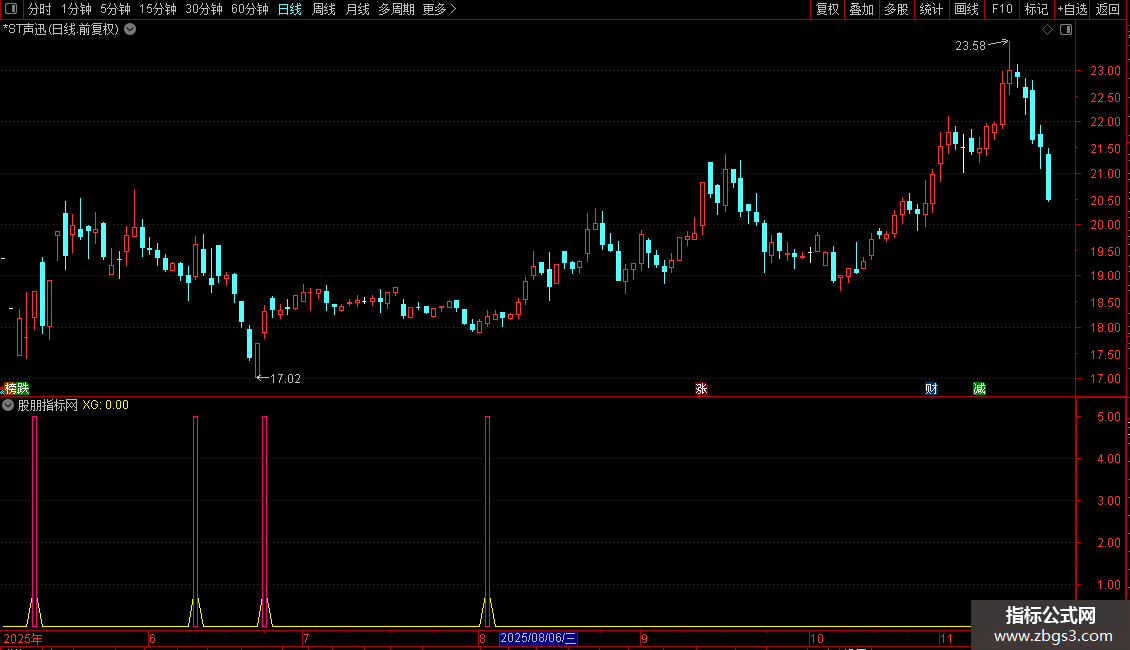Switch to 30分钟 period
This screenshot has width=1130, height=650.
[x=204, y=9]
